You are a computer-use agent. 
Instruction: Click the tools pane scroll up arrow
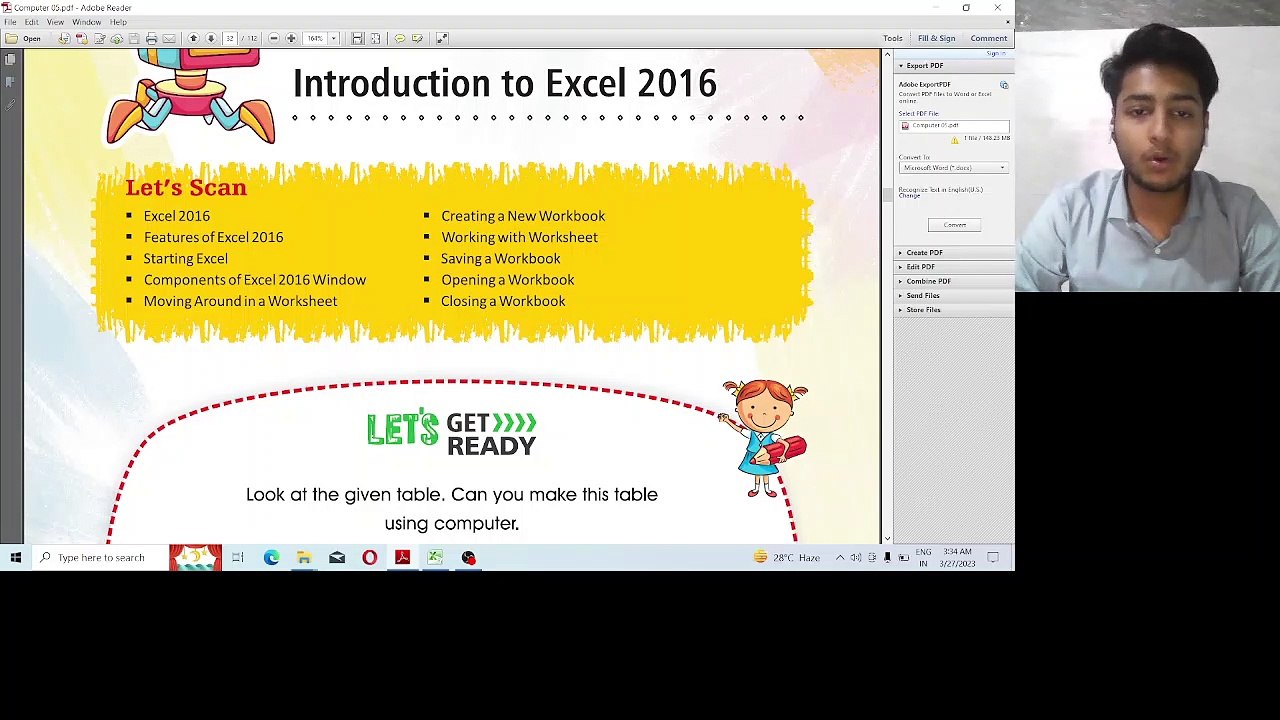point(887,55)
